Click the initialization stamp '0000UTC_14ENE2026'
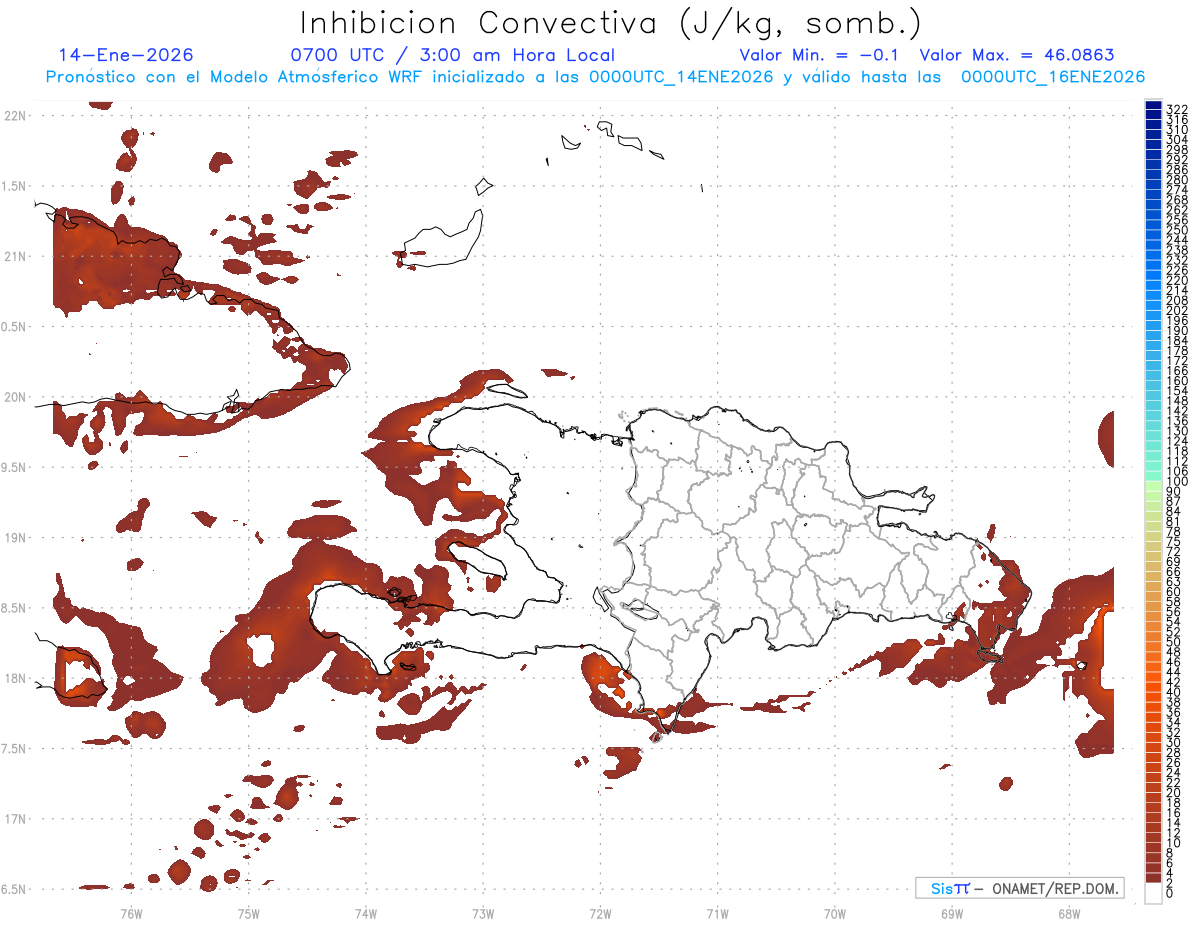 click(681, 77)
